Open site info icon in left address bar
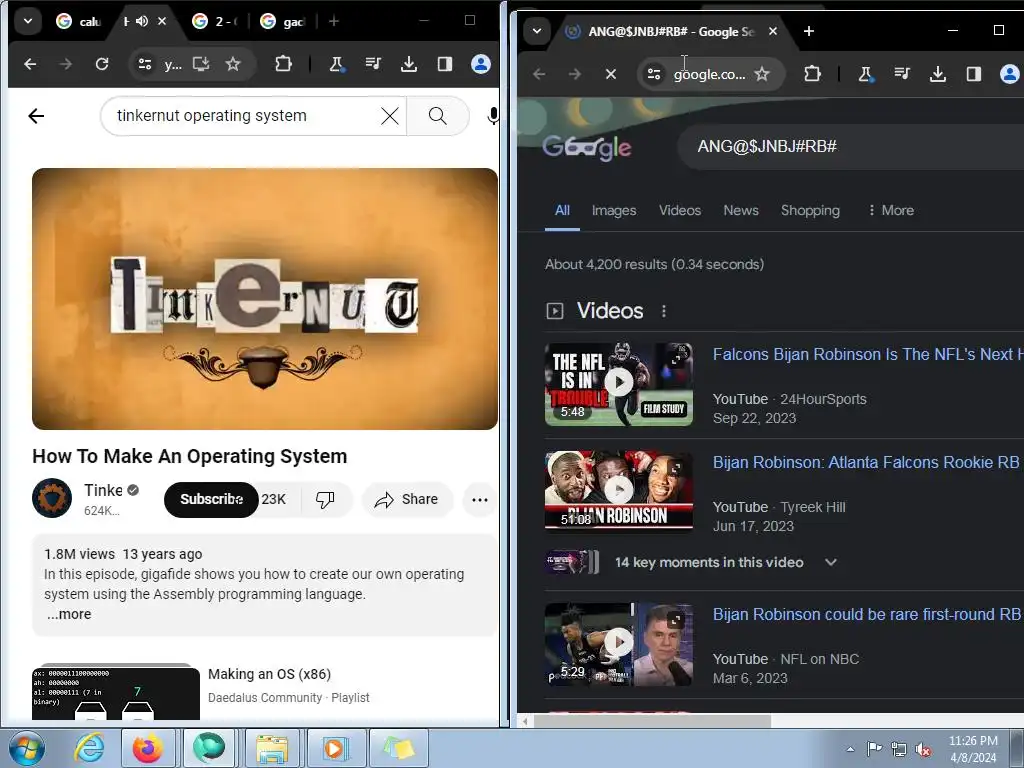This screenshot has width=1024, height=768. point(145,64)
